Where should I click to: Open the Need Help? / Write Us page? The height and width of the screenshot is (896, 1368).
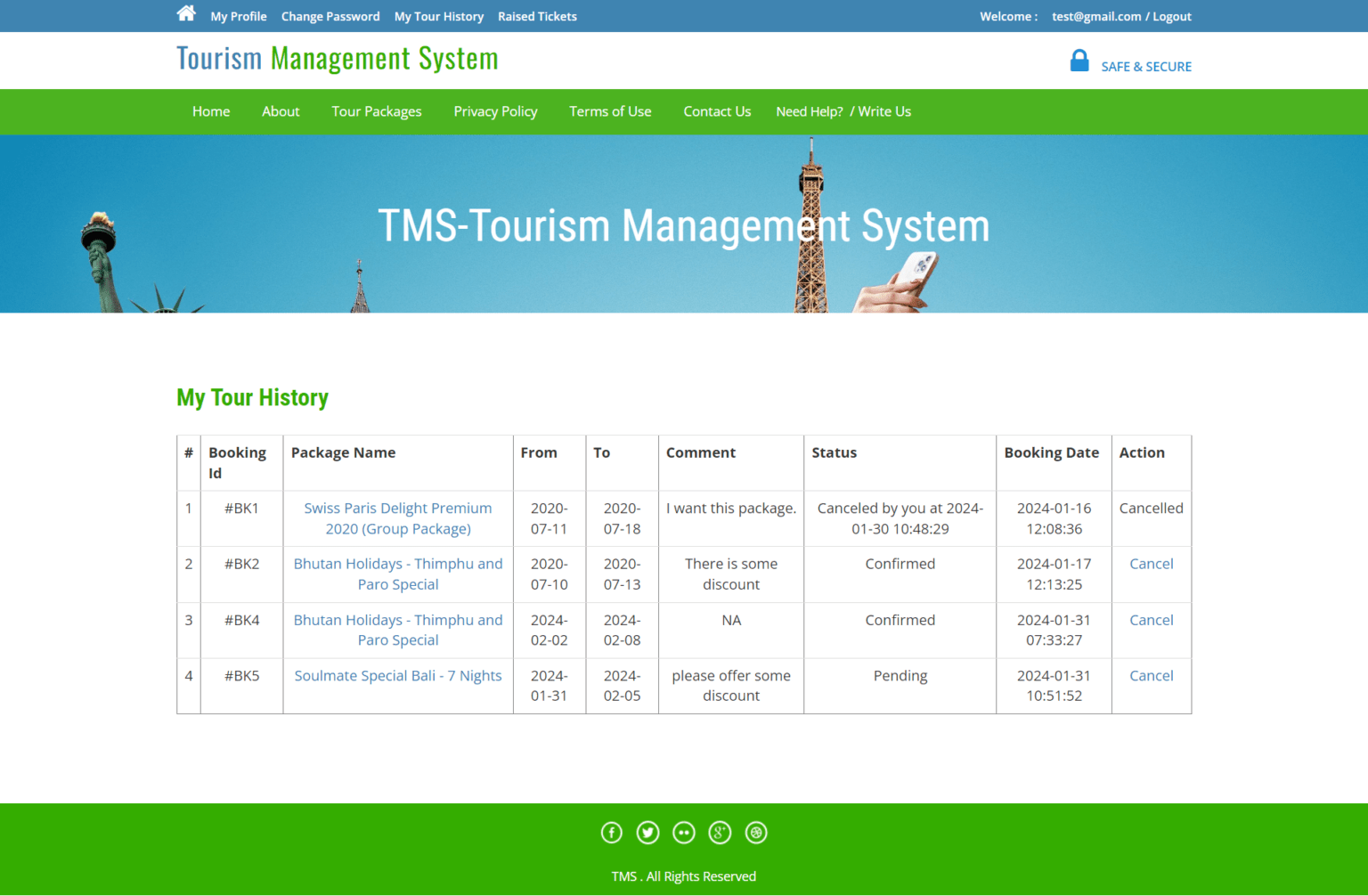pos(843,111)
